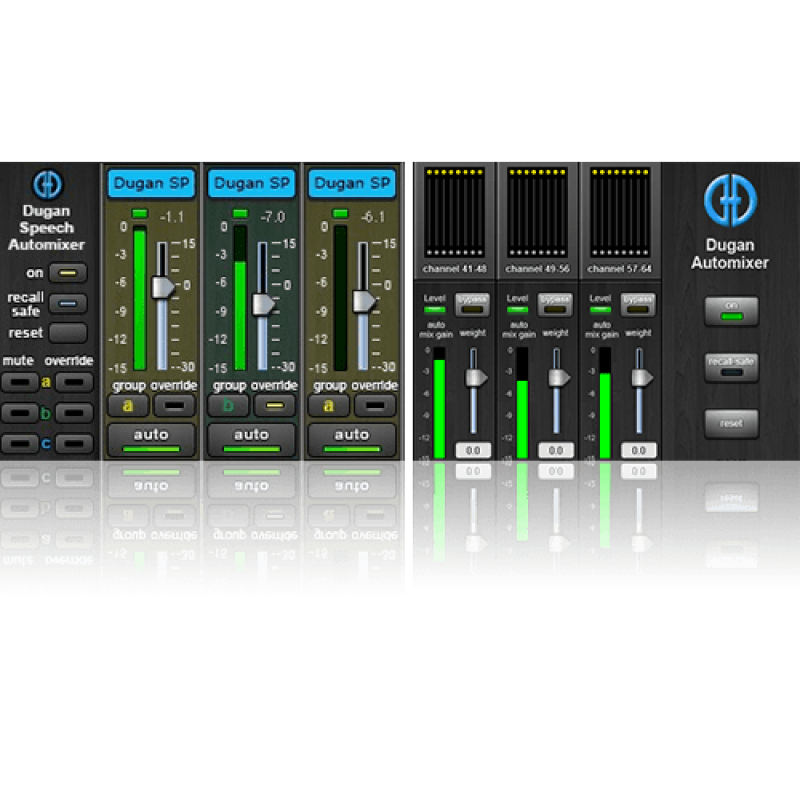Enable mute for group a
This screenshot has height=800, width=800.
pos(20,381)
